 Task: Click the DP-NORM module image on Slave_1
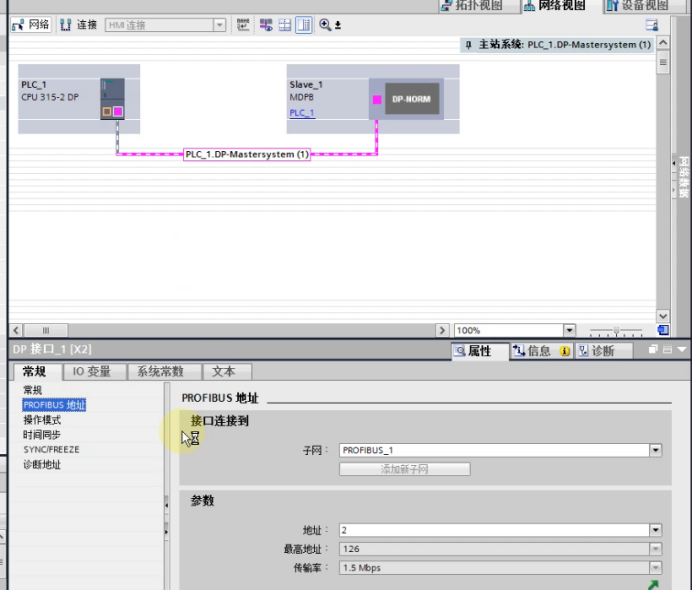[x=412, y=99]
